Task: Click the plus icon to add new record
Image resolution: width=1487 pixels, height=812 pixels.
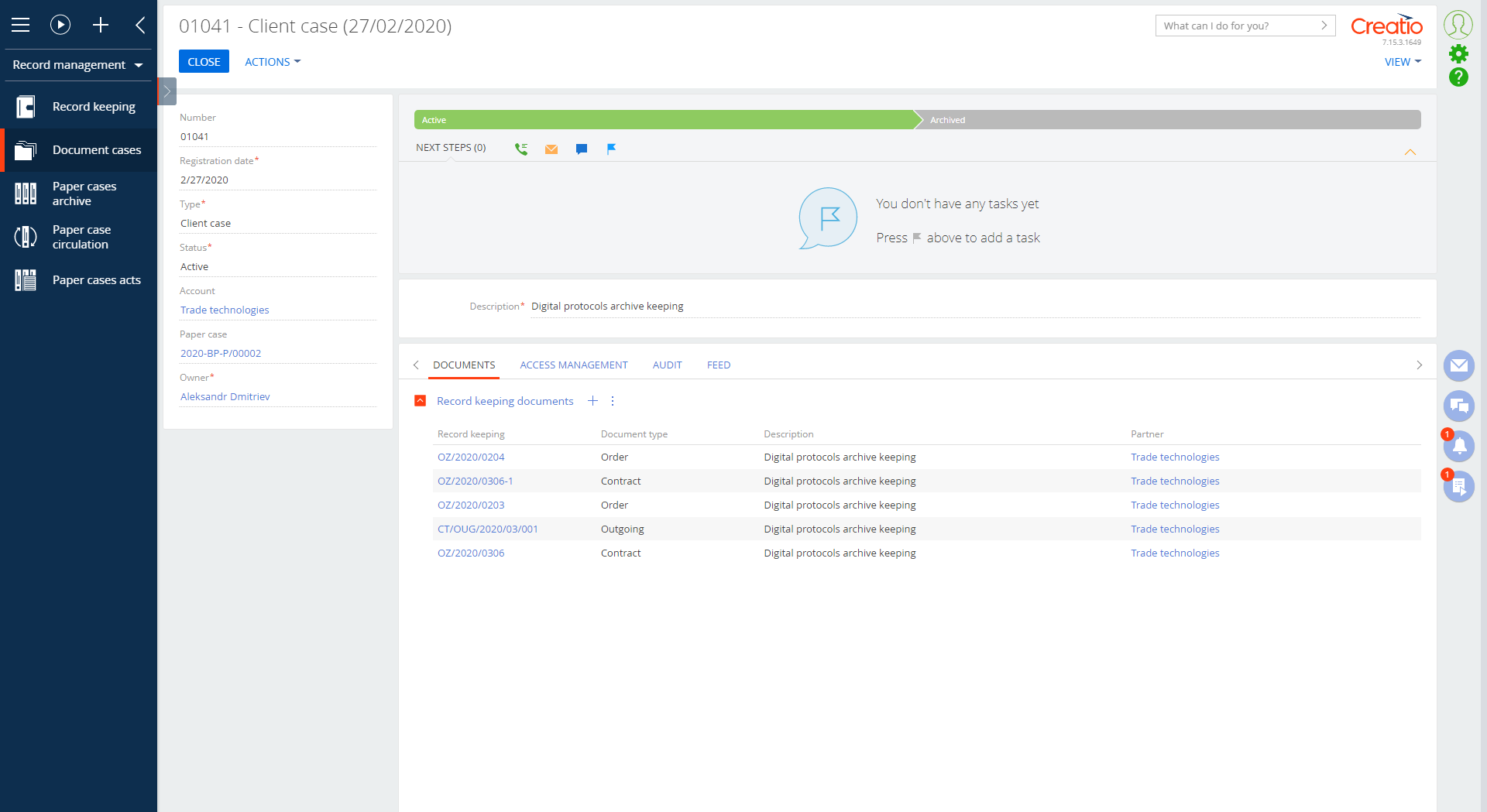Action: pos(101,24)
